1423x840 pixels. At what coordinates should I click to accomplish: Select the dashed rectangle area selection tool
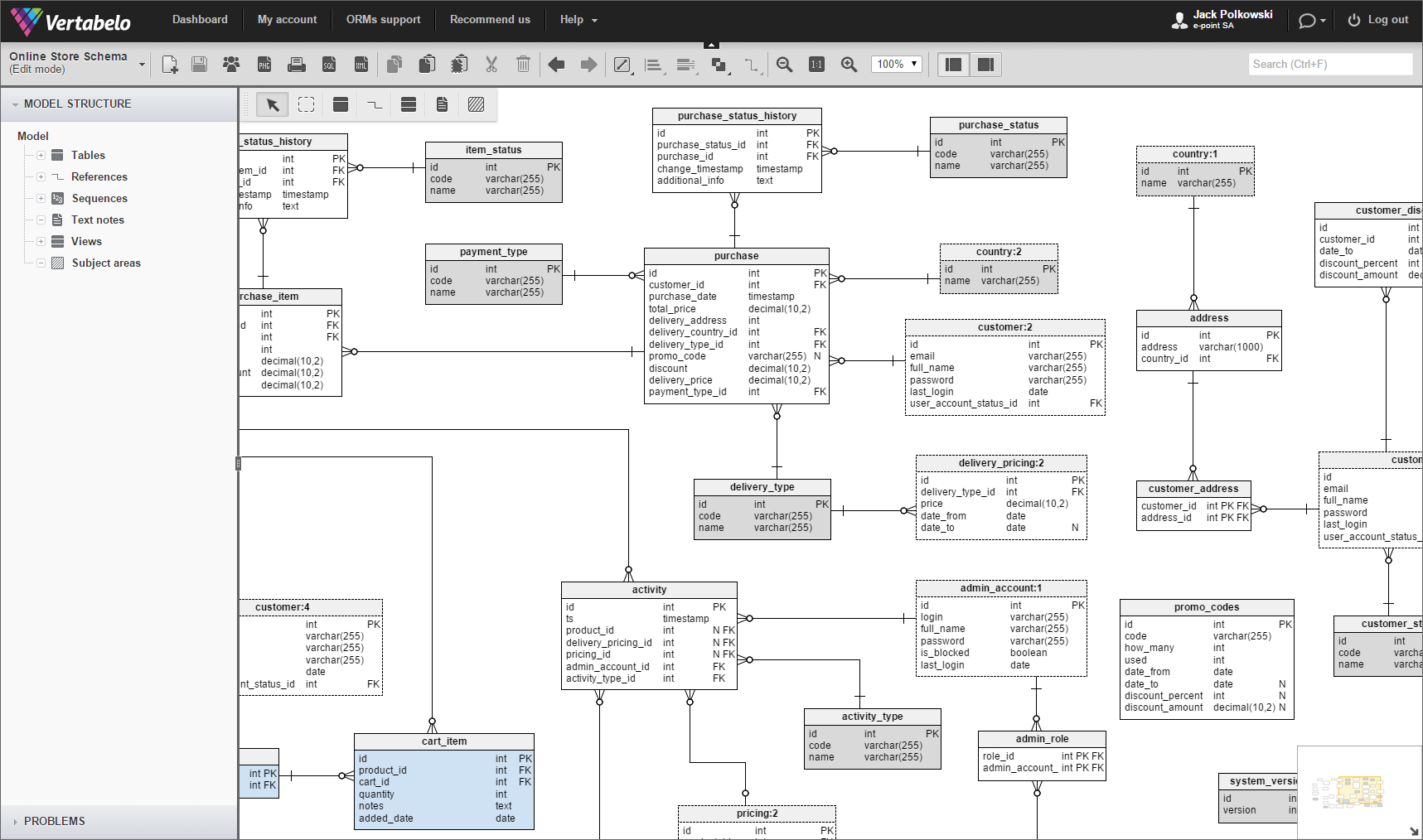[x=306, y=104]
